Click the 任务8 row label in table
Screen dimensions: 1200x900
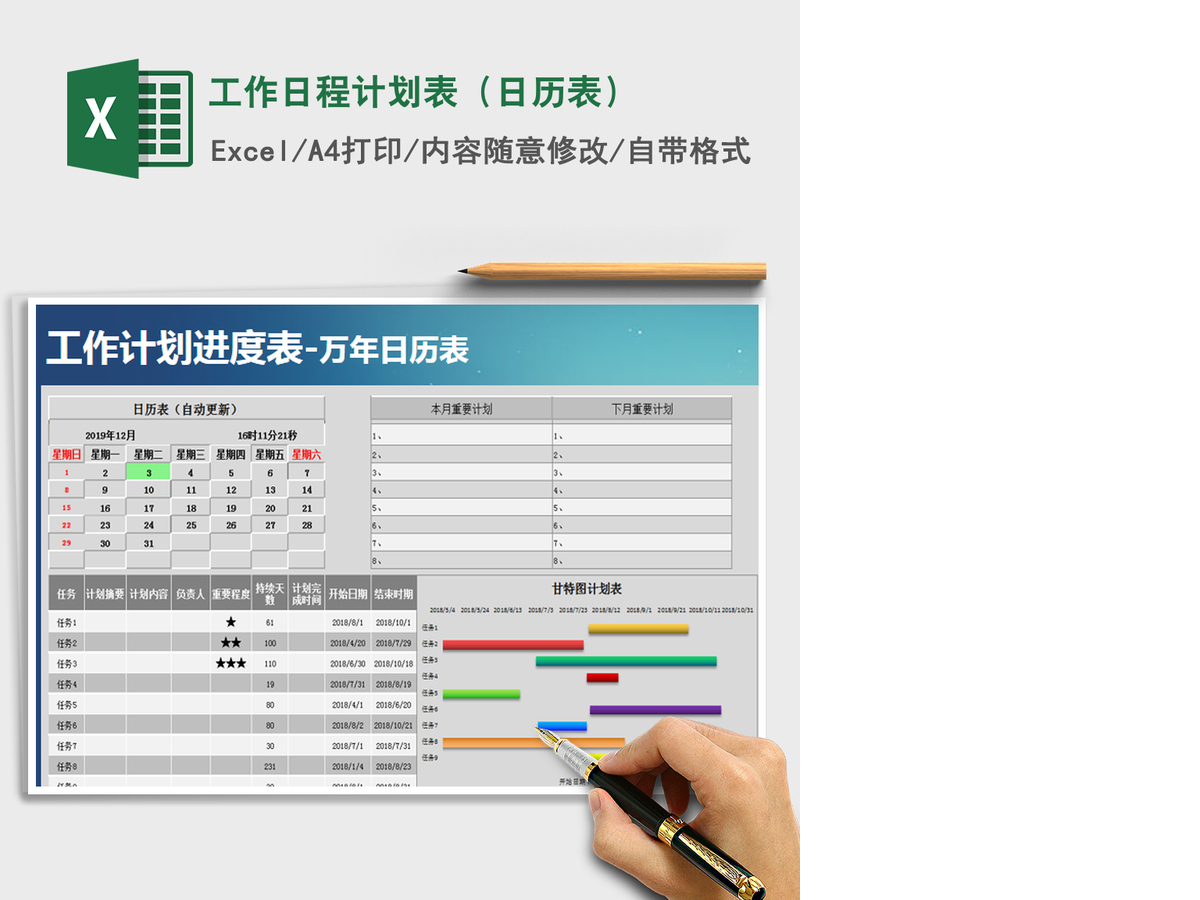66,767
